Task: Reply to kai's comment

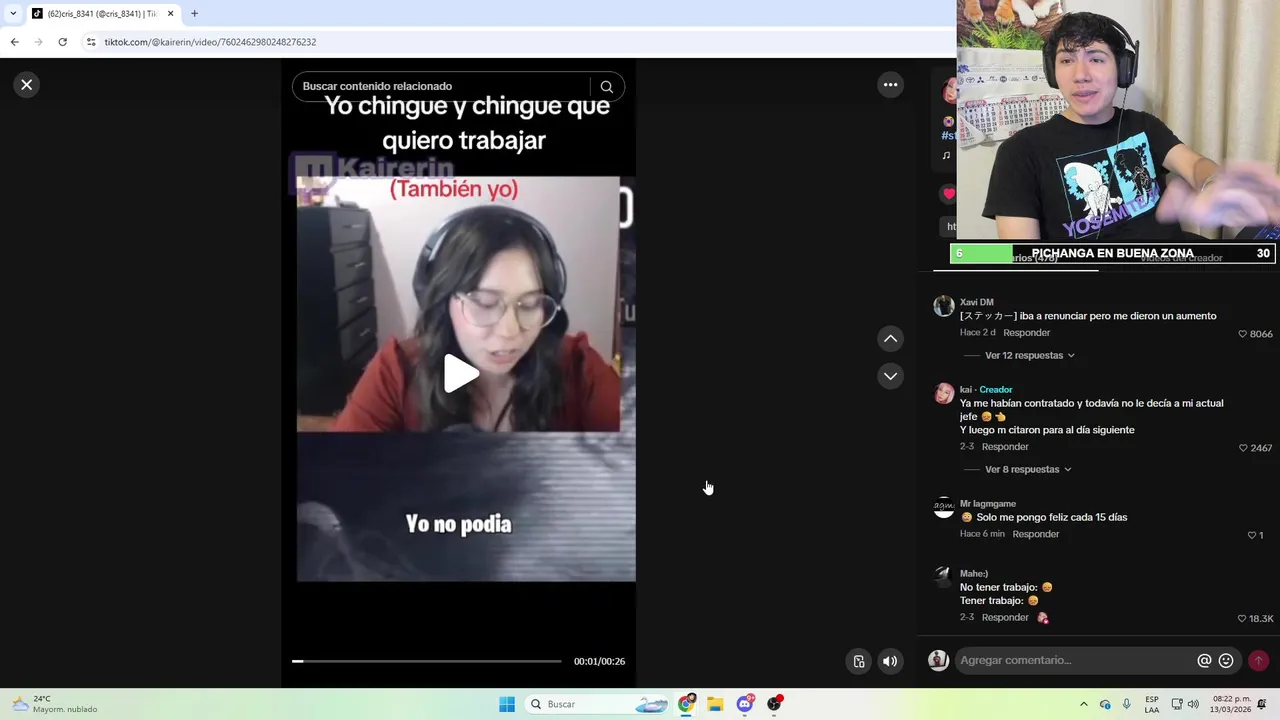Action: click(x=1005, y=447)
